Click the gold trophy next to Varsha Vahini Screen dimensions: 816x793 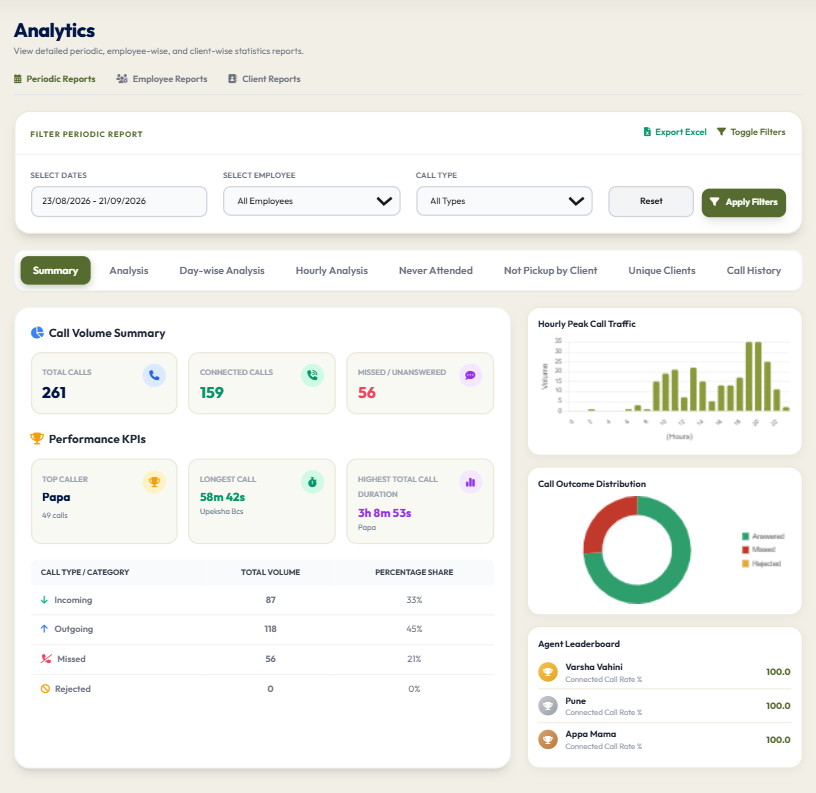pyautogui.click(x=548, y=672)
